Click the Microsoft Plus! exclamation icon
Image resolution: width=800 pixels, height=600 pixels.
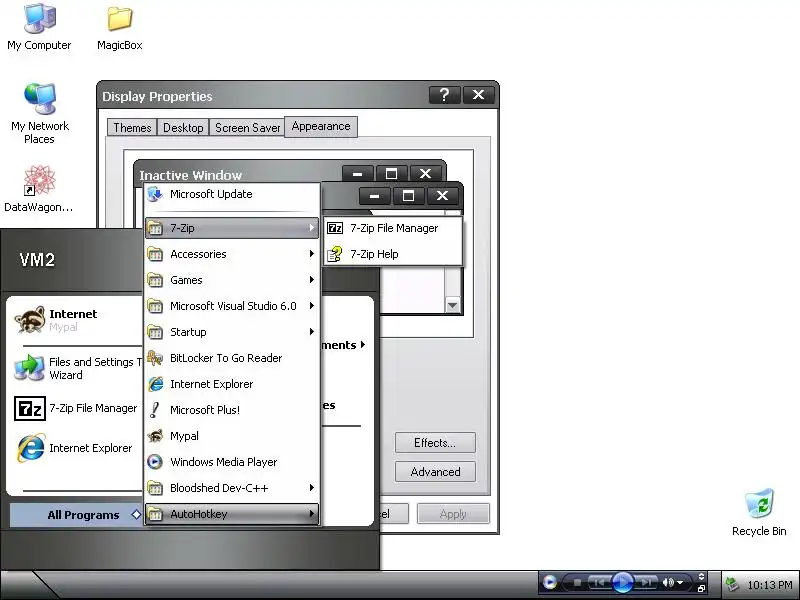pos(155,410)
